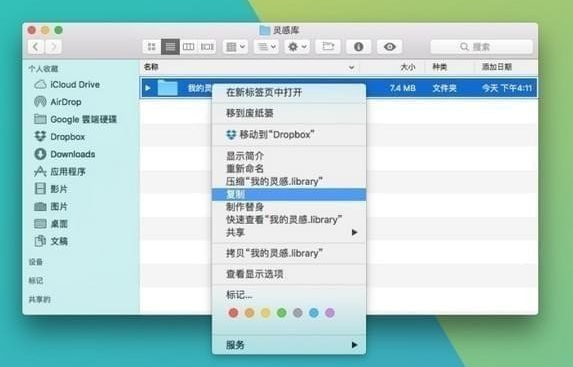Choose 制作替身 from context menu
The height and width of the screenshot is (367, 573).
coord(289,207)
